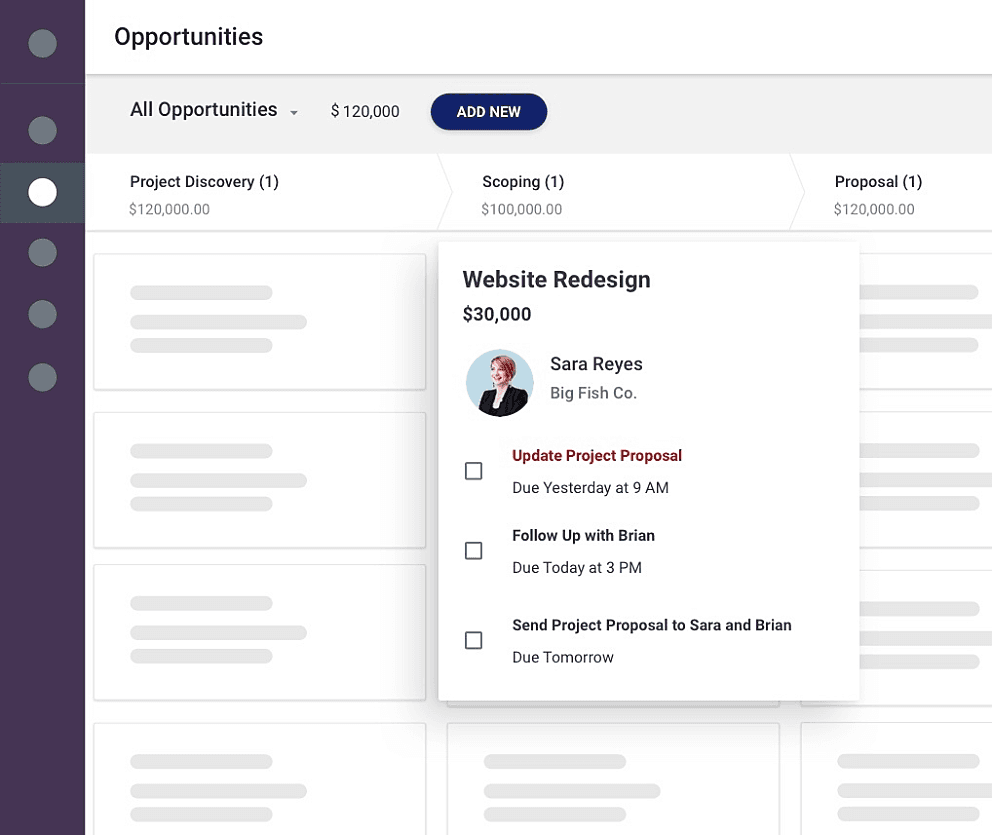This screenshot has height=835, width=992.
Task: Tick the Follow Up with Brian checkbox
Action: click(x=473, y=551)
